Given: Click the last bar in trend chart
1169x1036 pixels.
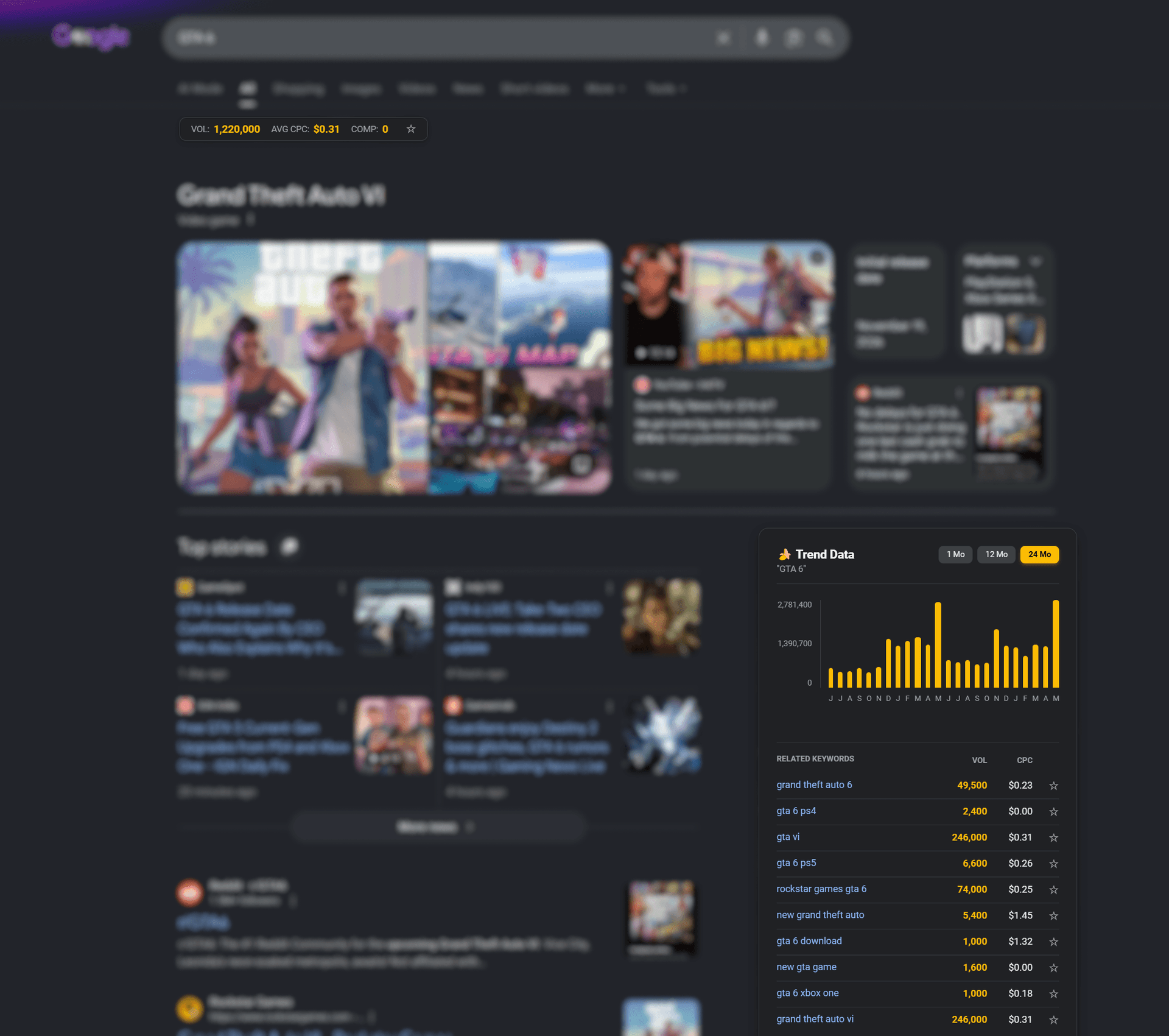Looking at the screenshot, I should point(1056,644).
